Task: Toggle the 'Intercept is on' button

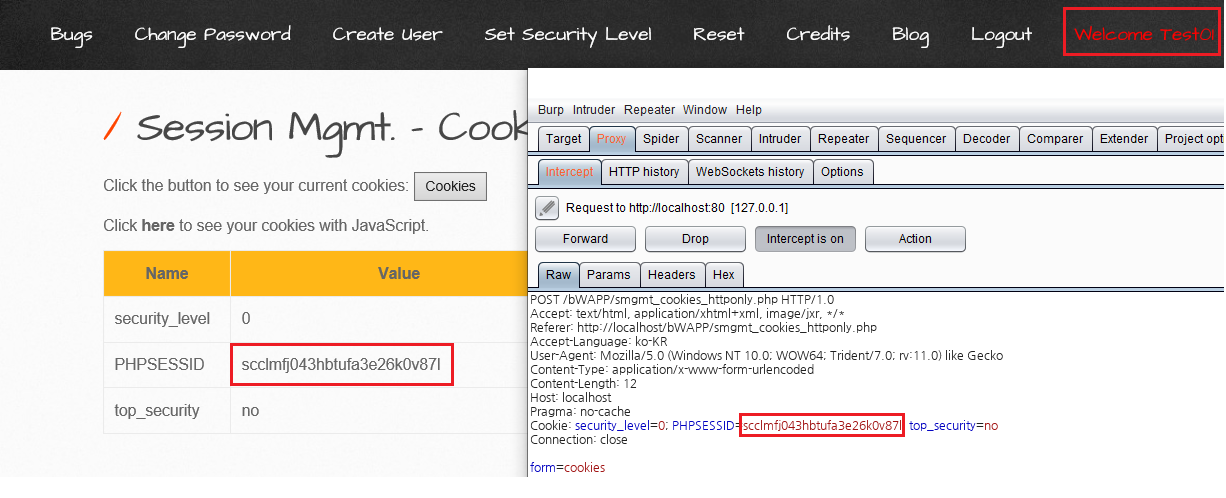Action: [805, 239]
